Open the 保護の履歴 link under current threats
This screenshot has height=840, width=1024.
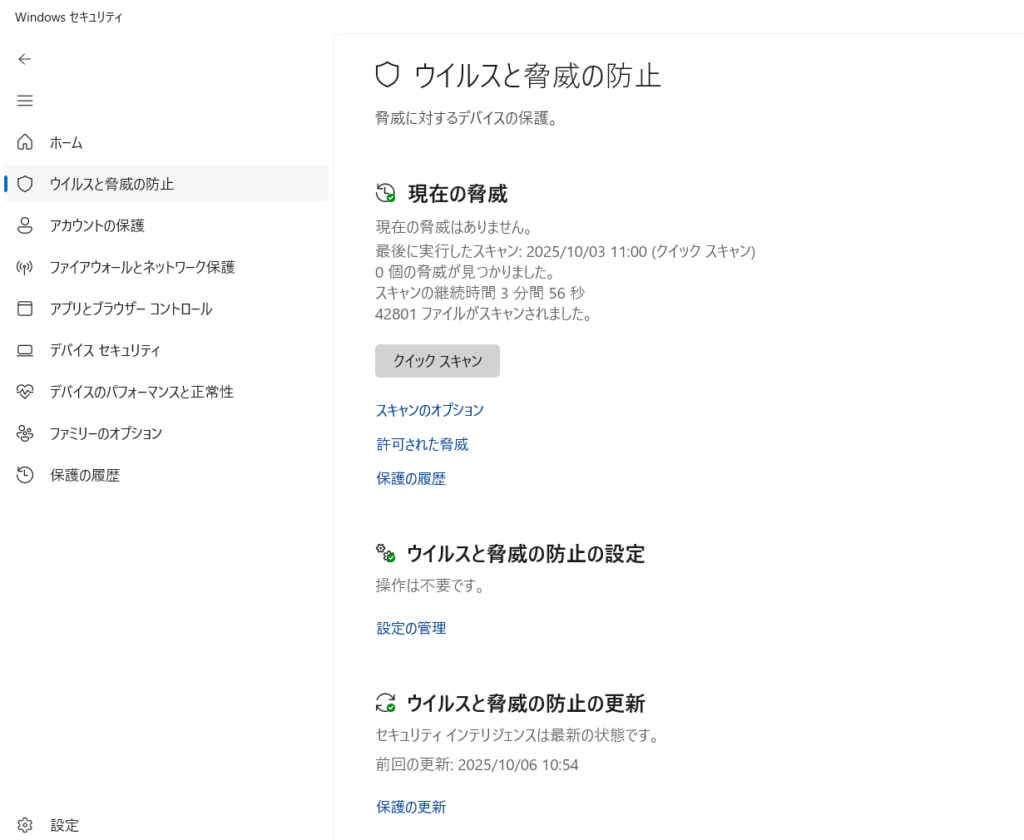(x=411, y=479)
